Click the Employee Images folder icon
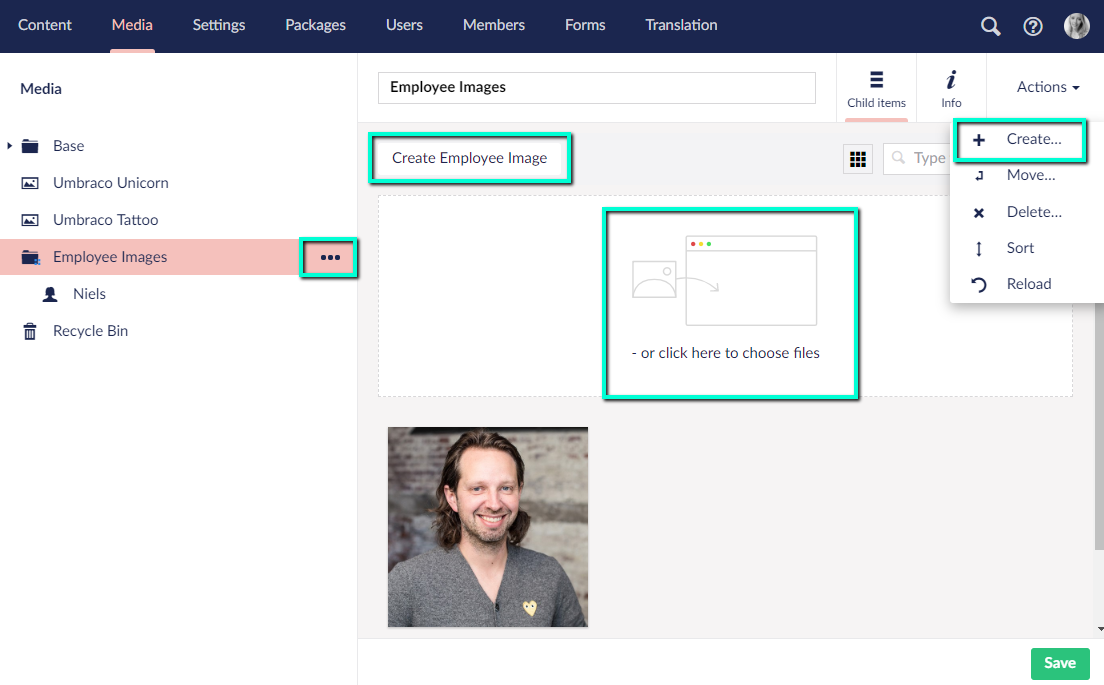The width and height of the screenshot is (1104, 685). coord(30,257)
